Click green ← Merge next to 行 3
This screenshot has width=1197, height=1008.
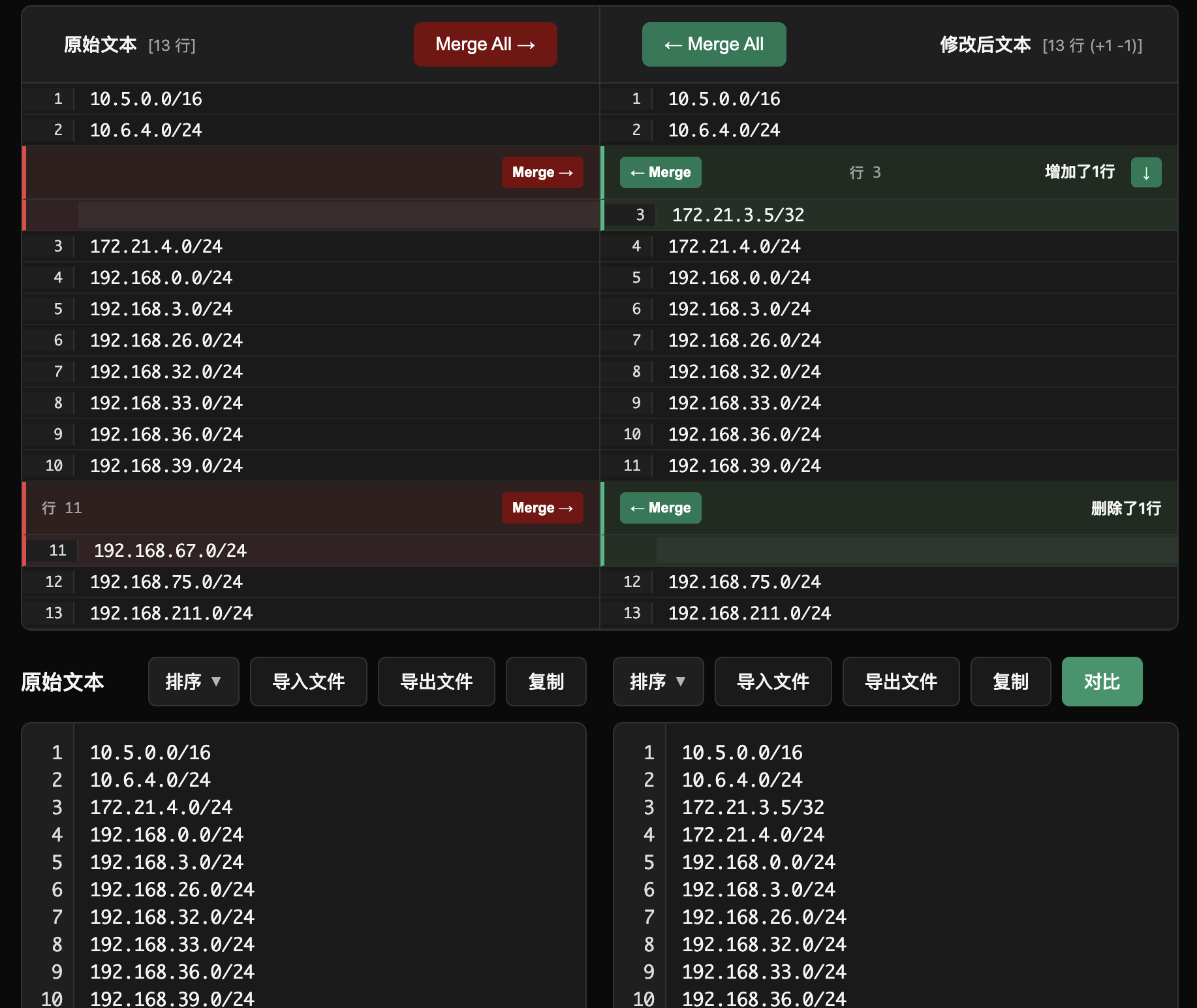coord(661,172)
